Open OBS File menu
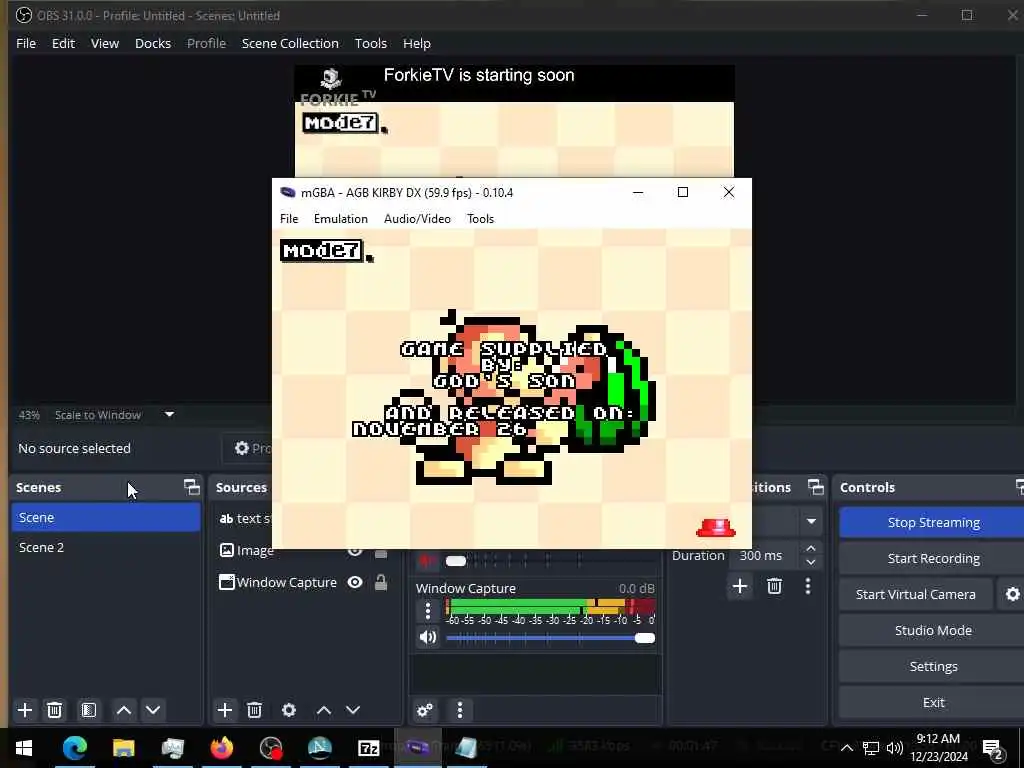This screenshot has width=1024, height=768. coord(26,43)
